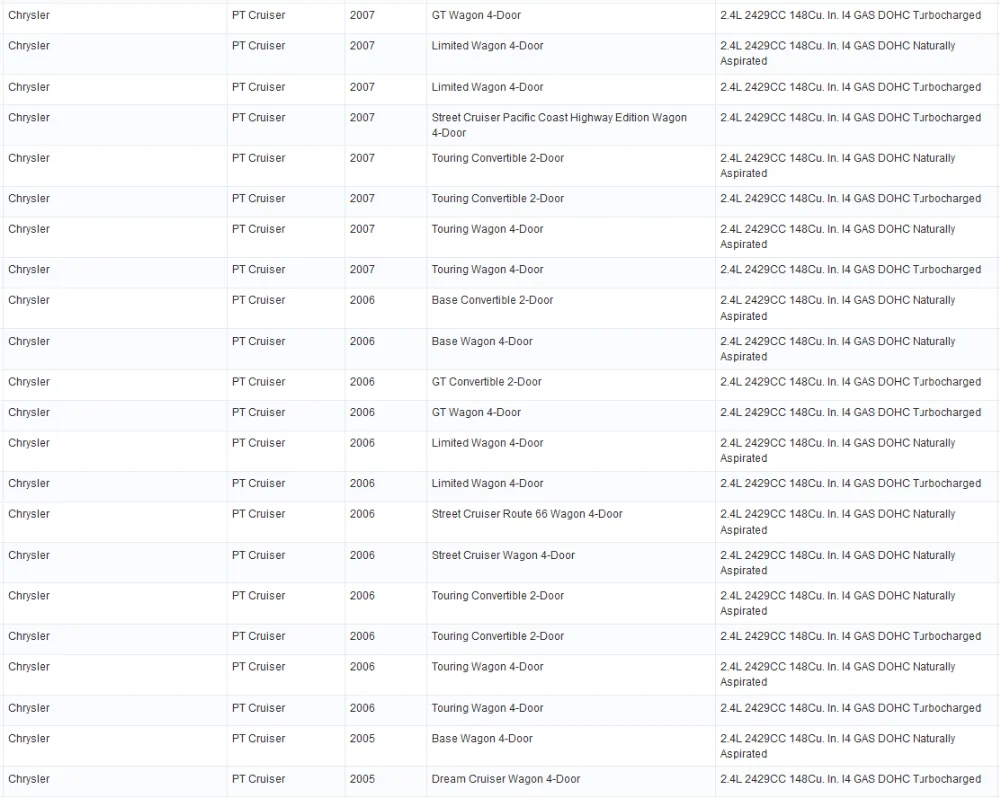Select 'PT Cruiser' model in Dream Cruiser row

[x=258, y=780]
